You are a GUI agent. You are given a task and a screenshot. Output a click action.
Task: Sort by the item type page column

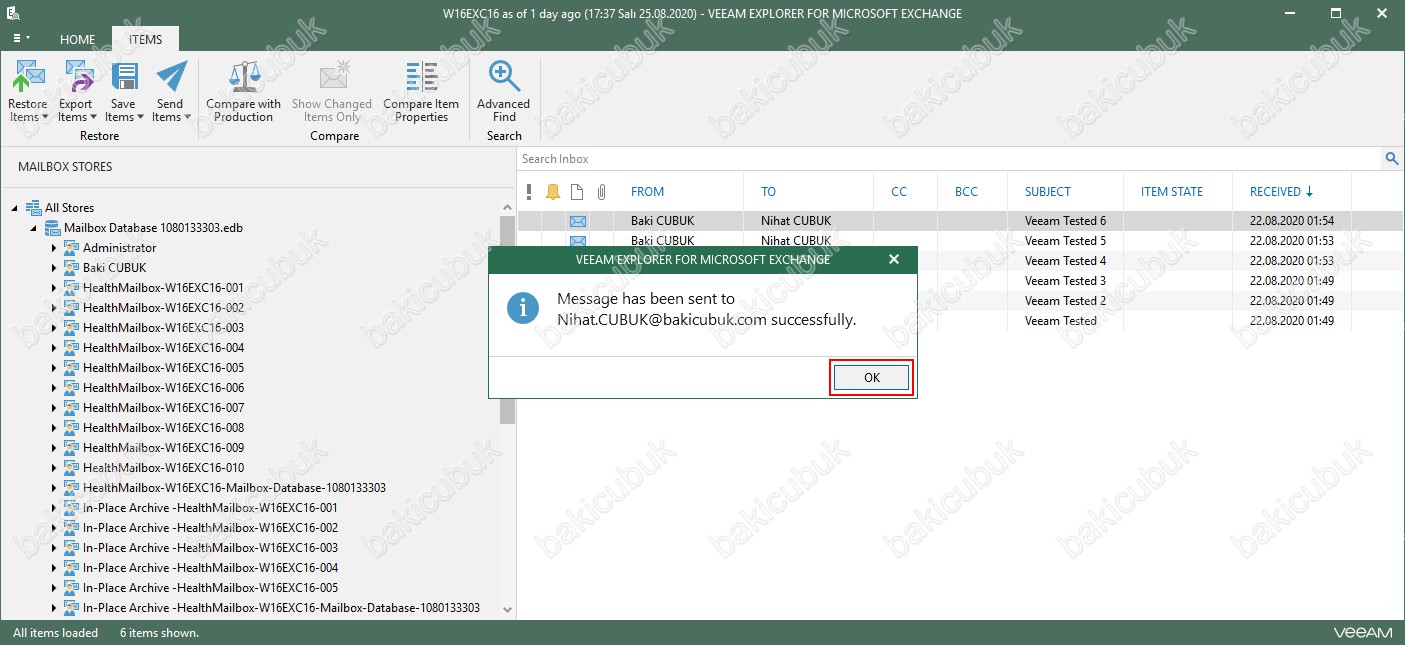tap(577, 192)
